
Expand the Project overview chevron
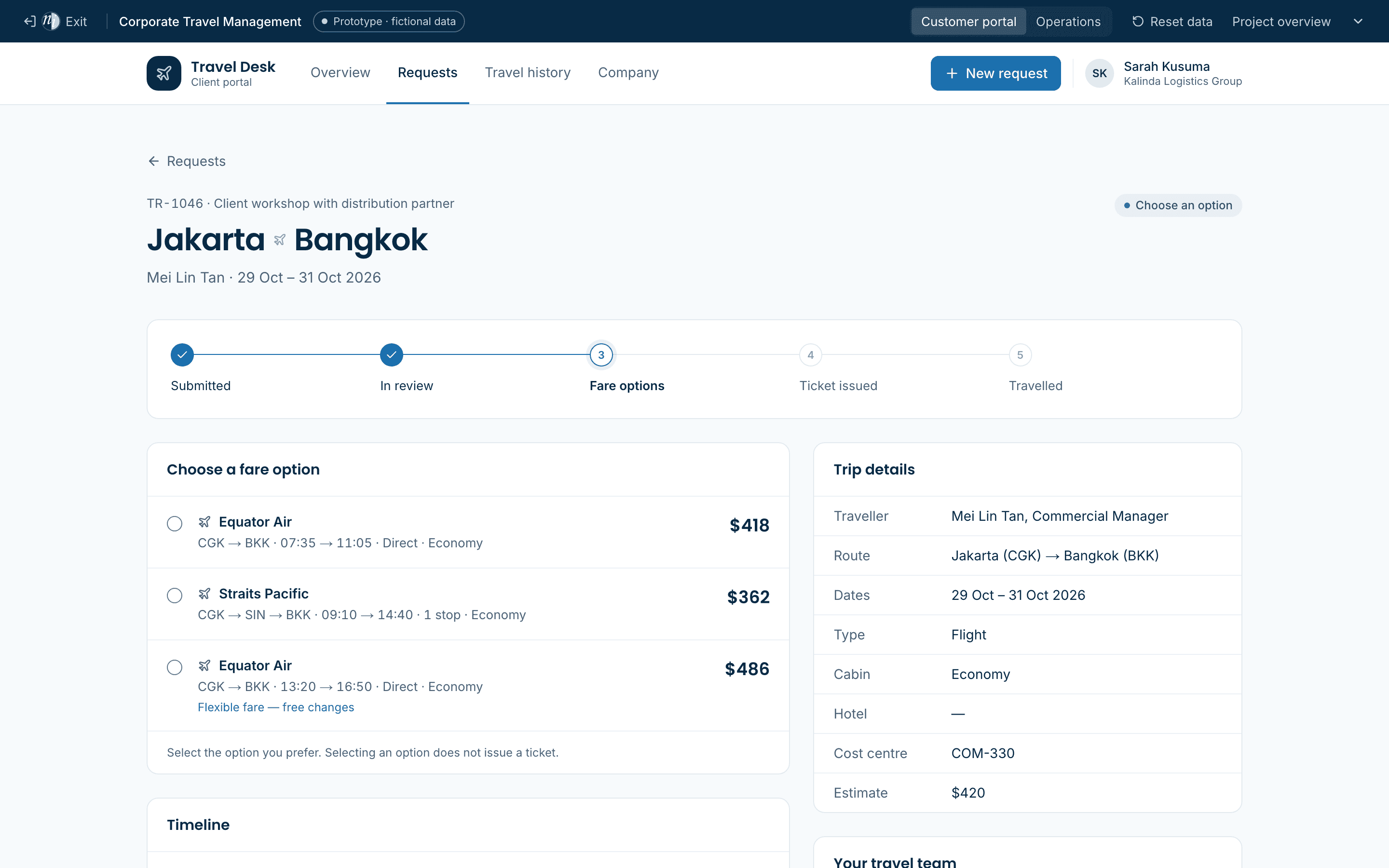click(x=1358, y=21)
